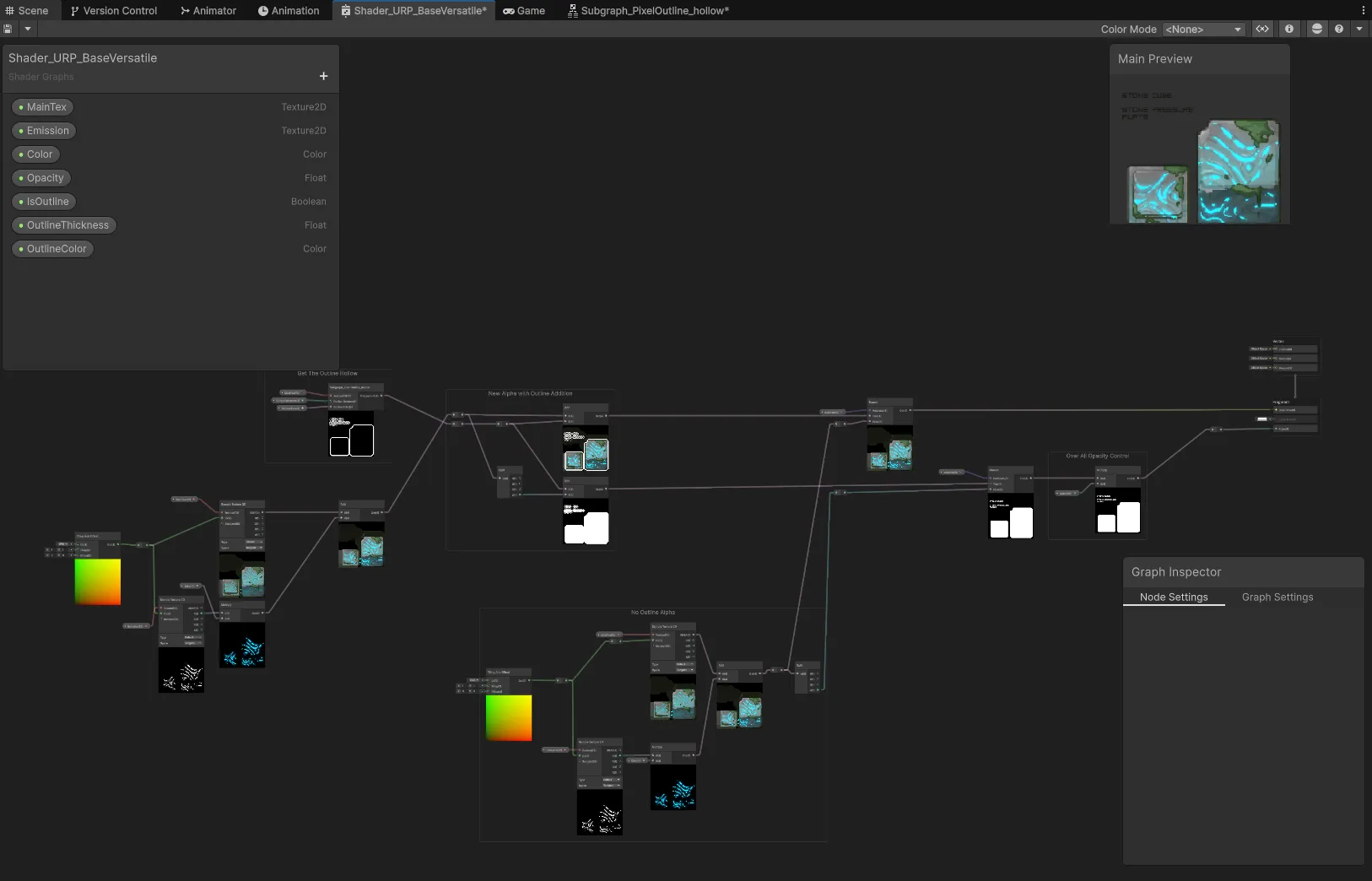Viewport: 1372px width, 881px height.
Task: Click the Main Preview shader thumbnail
Action: 1238,171
